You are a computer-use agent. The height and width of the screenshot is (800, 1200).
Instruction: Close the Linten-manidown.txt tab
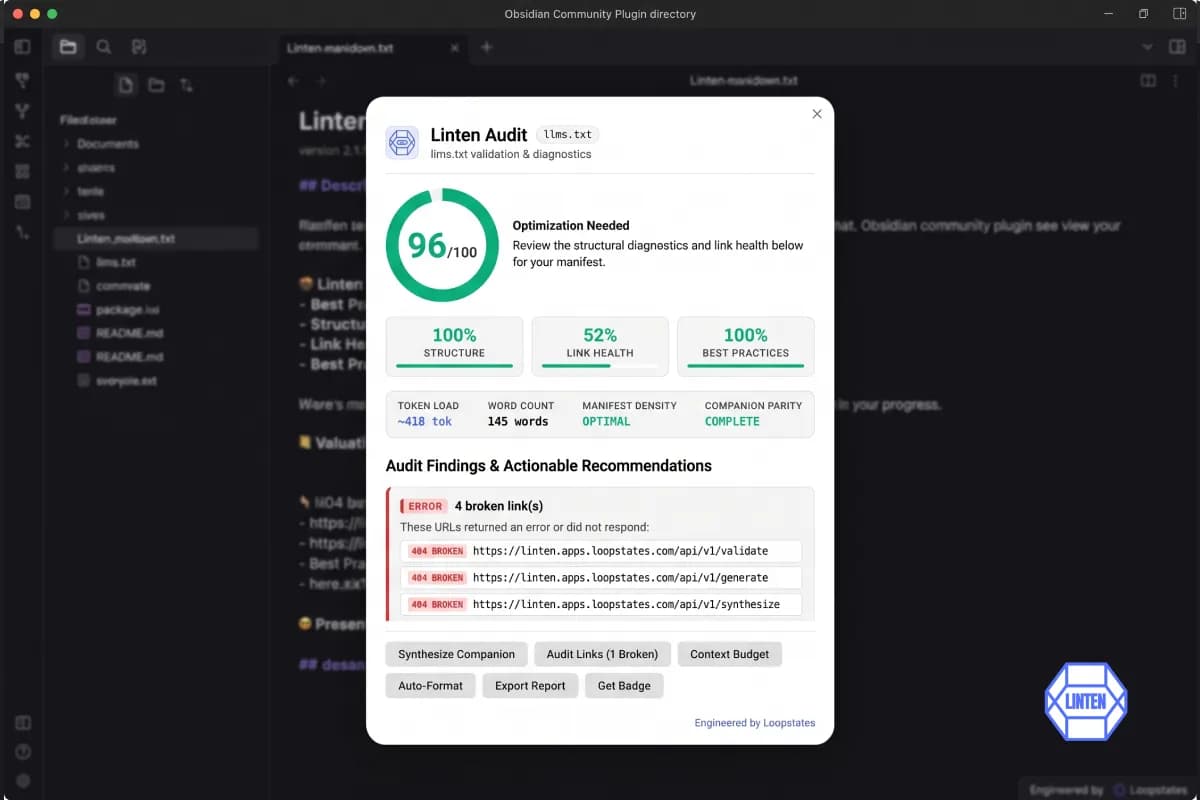click(x=454, y=47)
